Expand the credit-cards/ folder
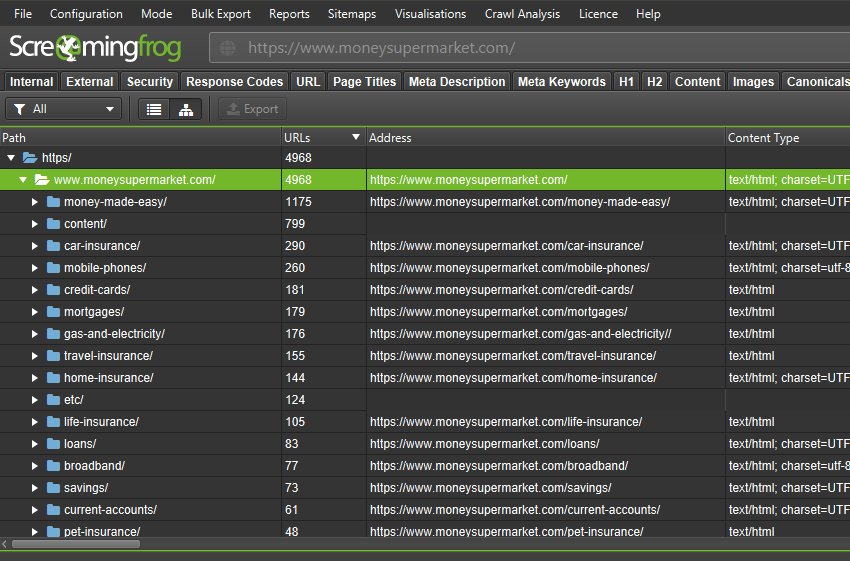 tap(34, 290)
